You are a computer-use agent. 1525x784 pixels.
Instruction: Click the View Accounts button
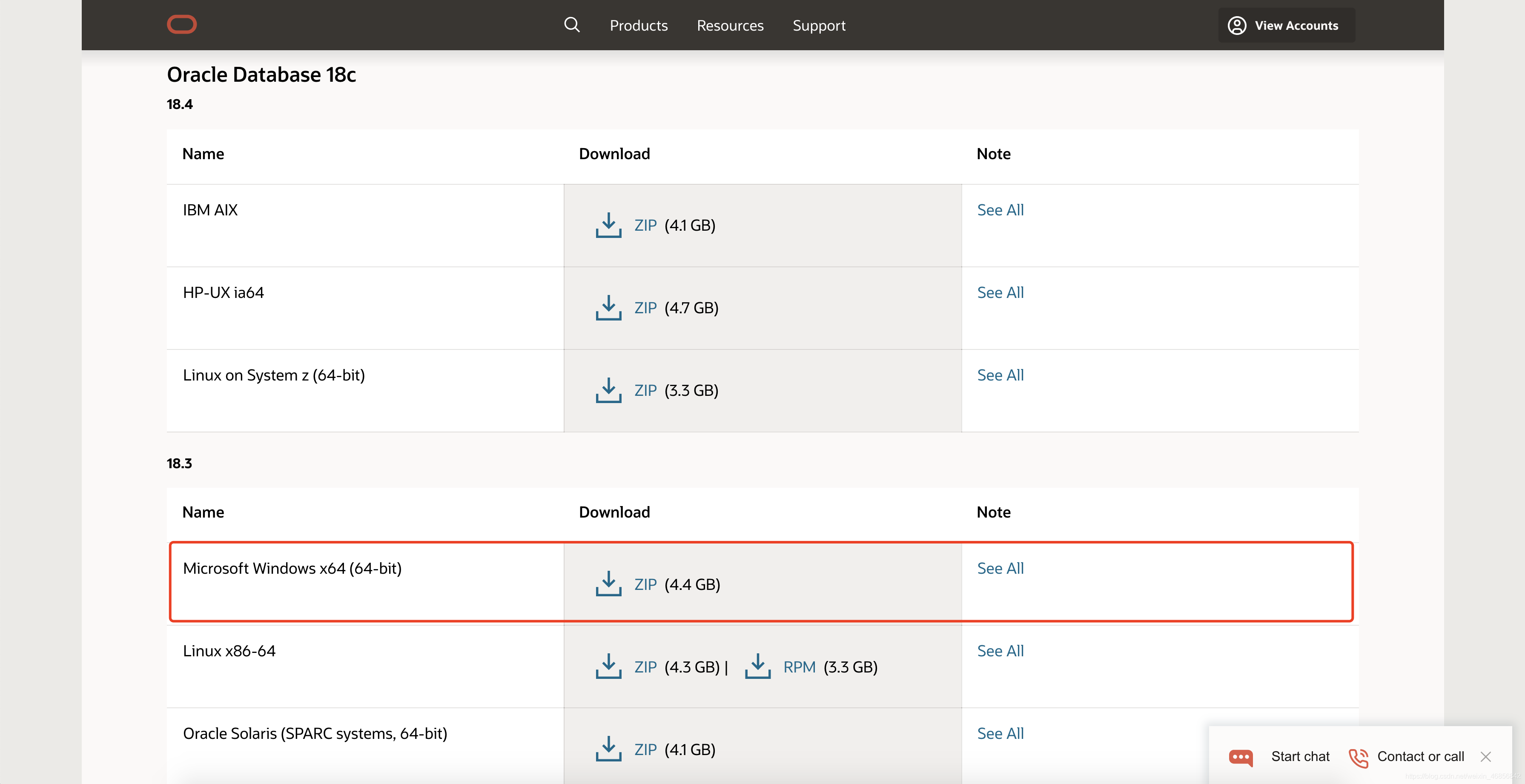tap(1286, 26)
